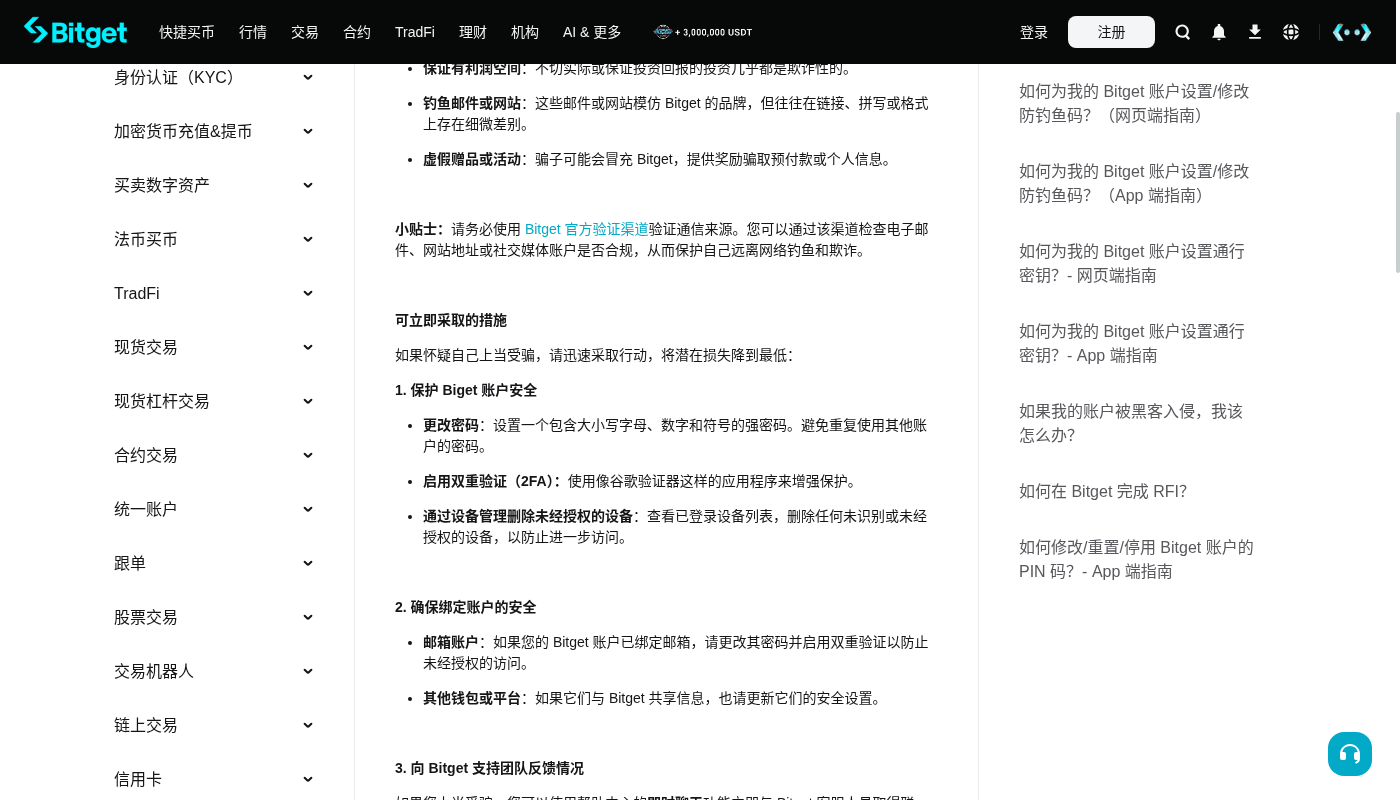The image size is (1400, 800).
Task: Click the page vertical scrollbar thumb
Action: (x=1398, y=192)
